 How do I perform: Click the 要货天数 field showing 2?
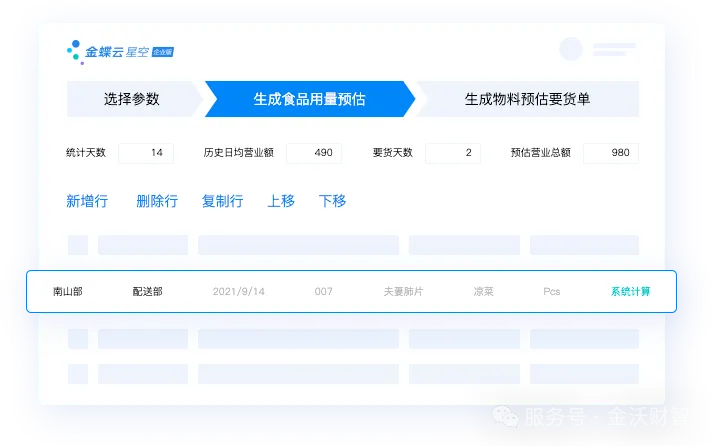453,153
